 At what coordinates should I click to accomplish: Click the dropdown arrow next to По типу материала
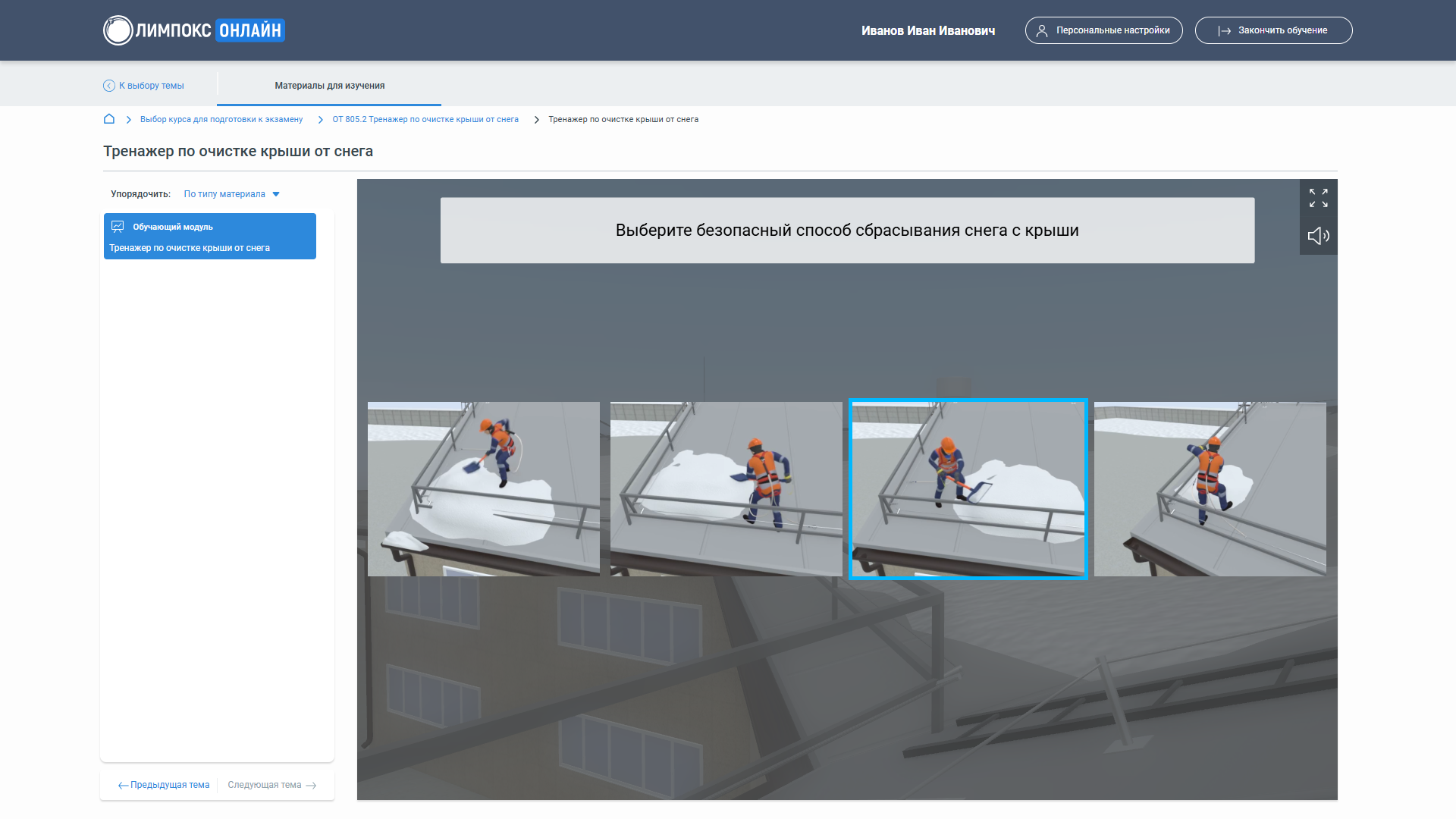[x=276, y=194]
